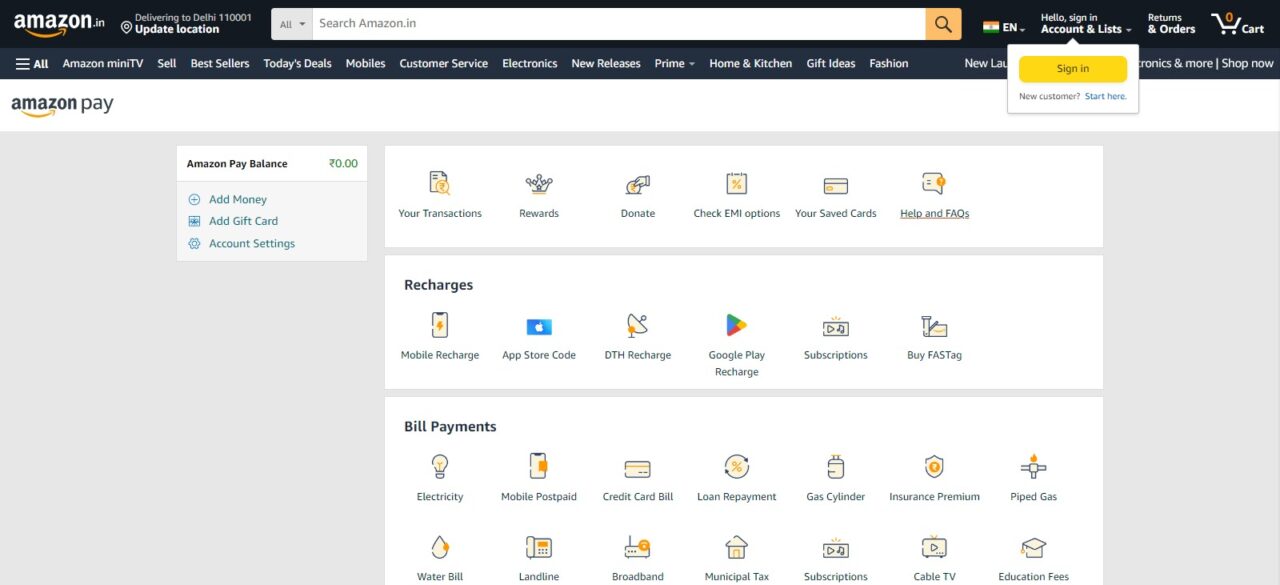This screenshot has height=585, width=1280.
Task: Open the All hamburger menu
Action: click(32, 63)
